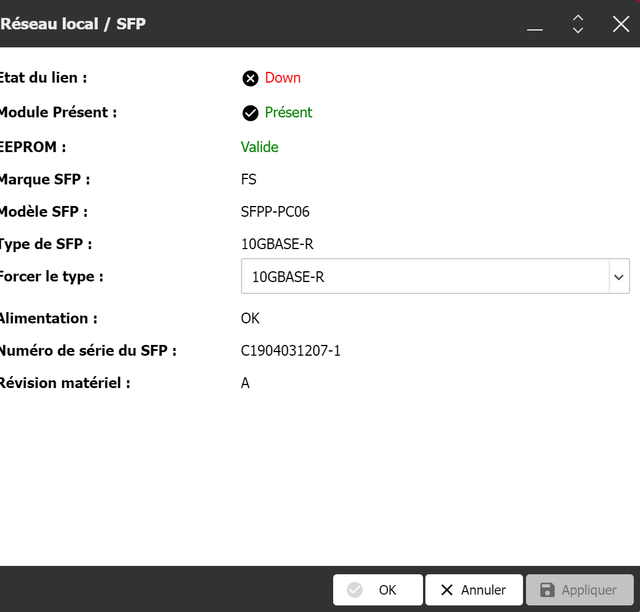This screenshot has width=640, height=612.
Task: Click the Etat du lien label
Action: (x=43, y=78)
